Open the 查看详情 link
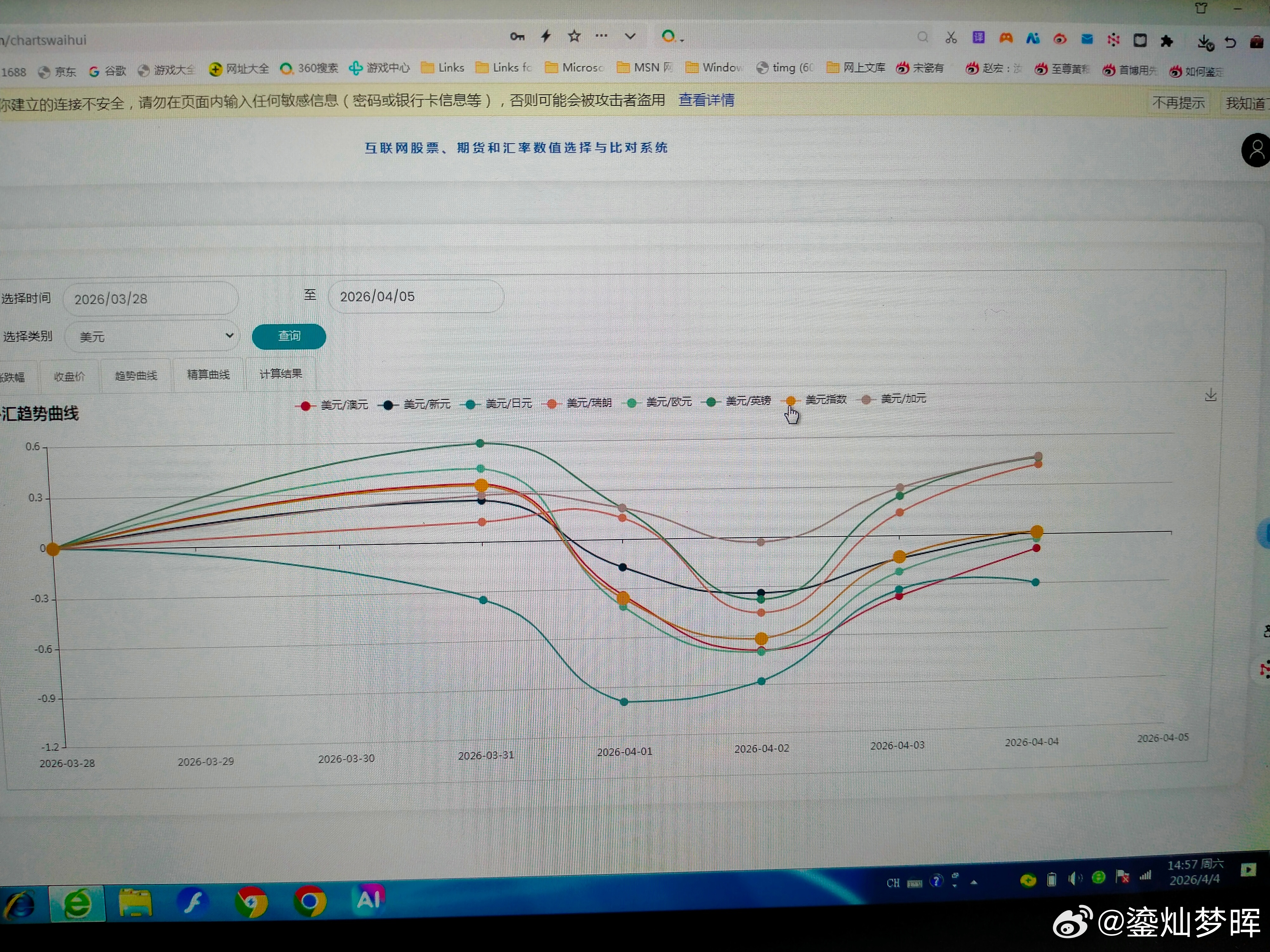Viewport: 1270px width, 952px height. click(706, 100)
